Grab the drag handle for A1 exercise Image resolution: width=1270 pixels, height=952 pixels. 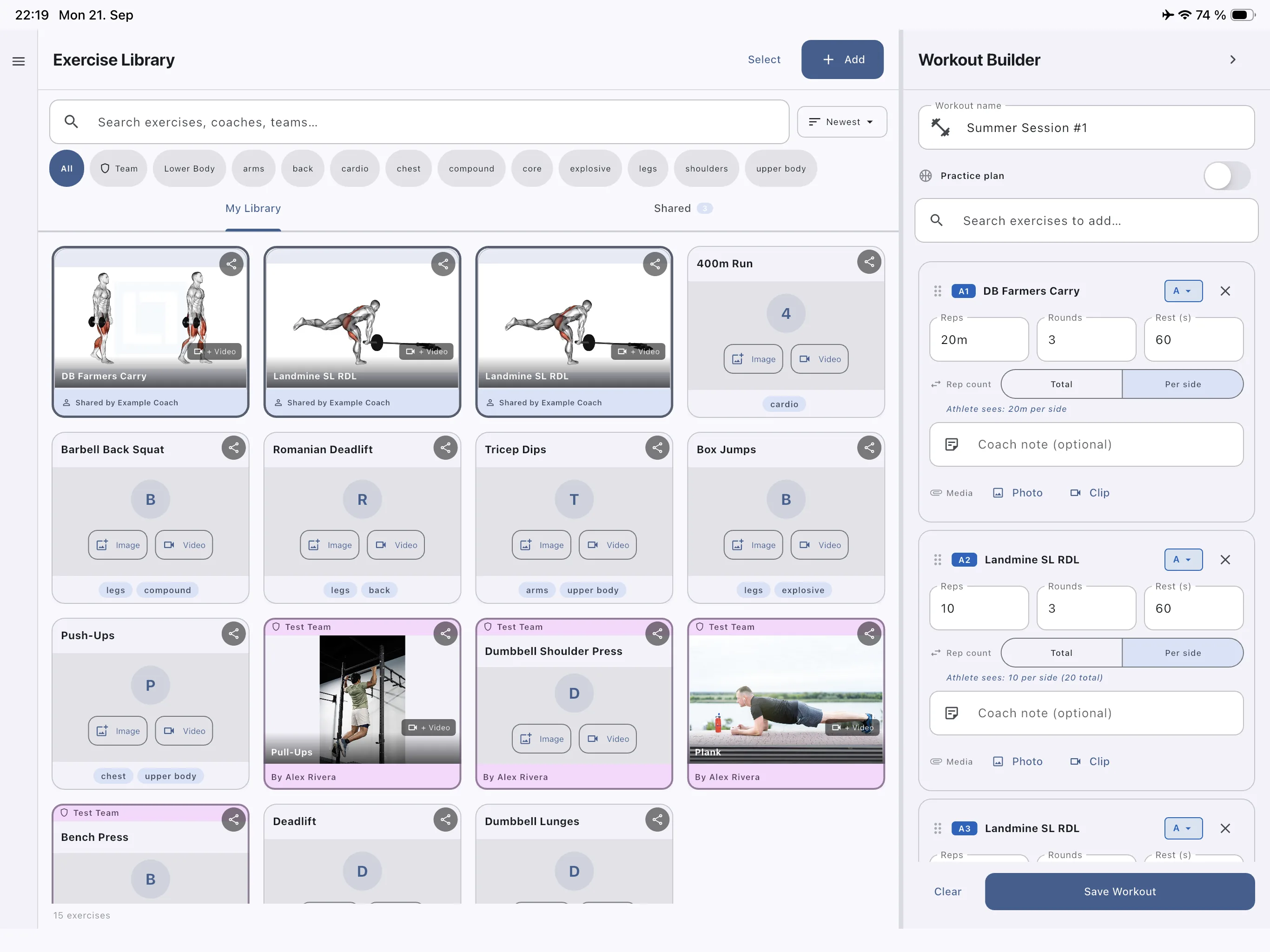(938, 291)
